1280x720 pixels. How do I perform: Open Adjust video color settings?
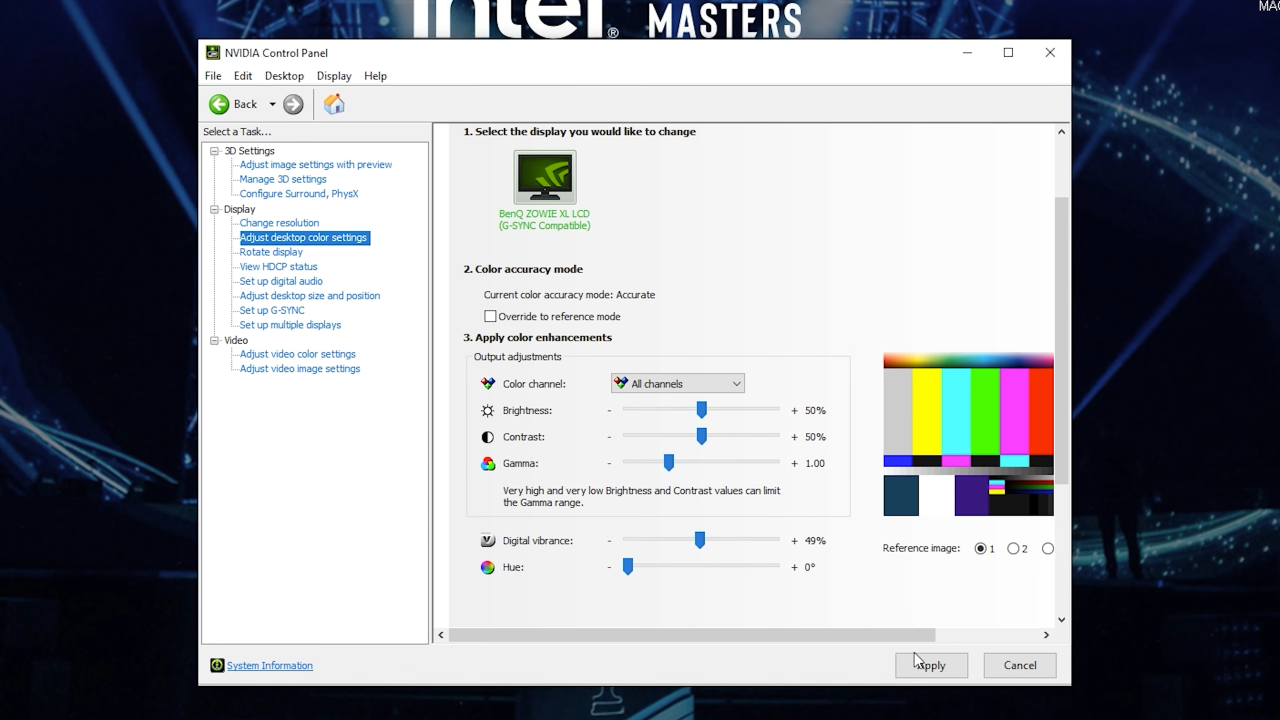[x=298, y=354]
